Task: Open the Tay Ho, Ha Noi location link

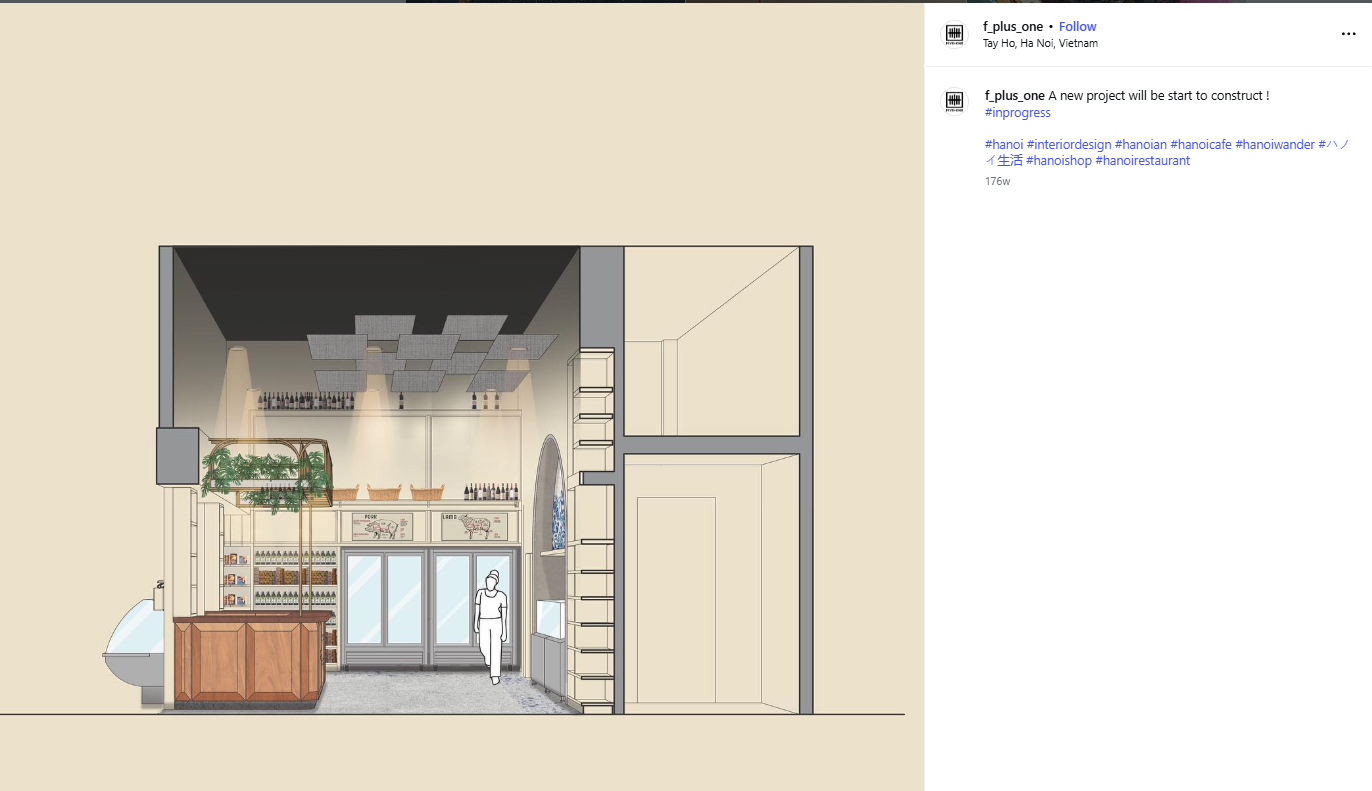Action: point(1040,44)
